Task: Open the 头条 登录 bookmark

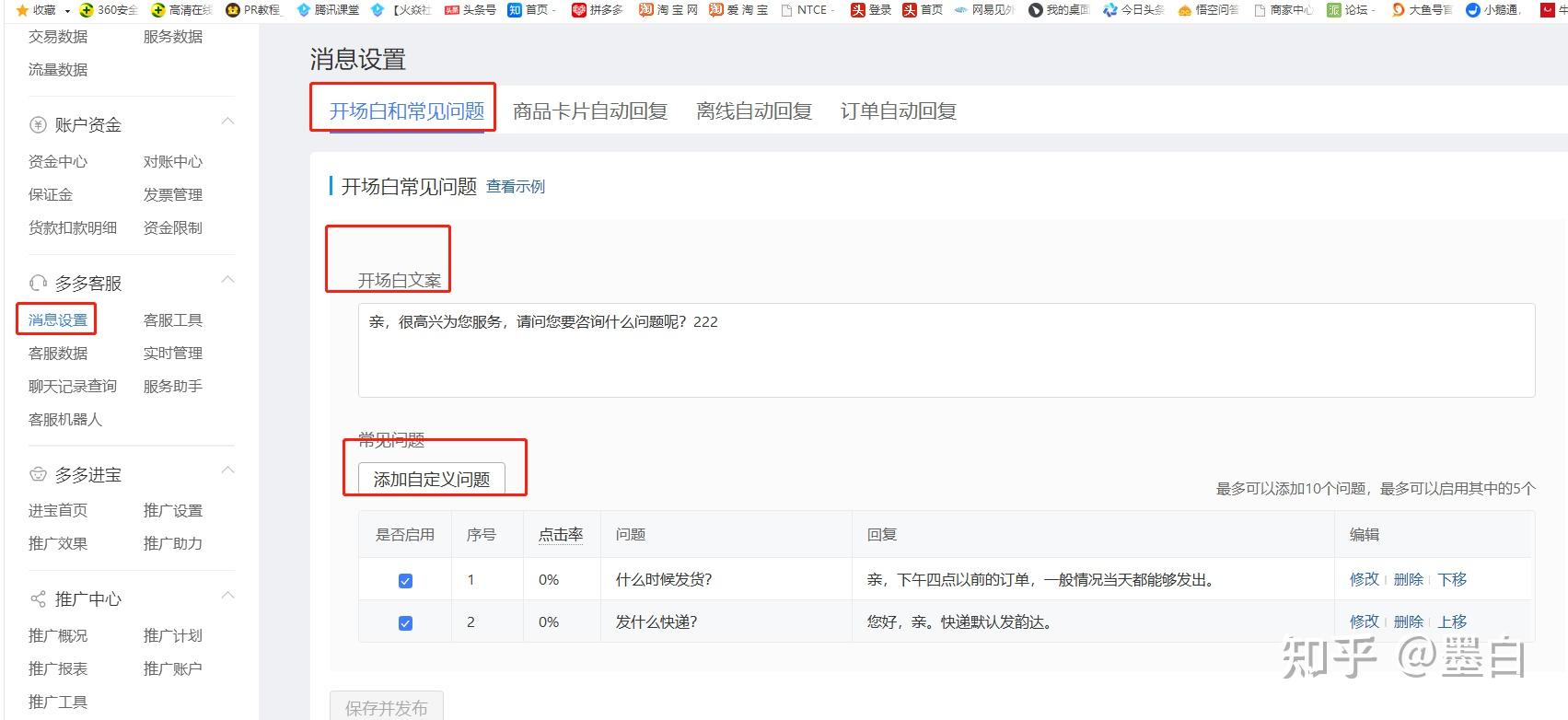Action: click(x=871, y=10)
